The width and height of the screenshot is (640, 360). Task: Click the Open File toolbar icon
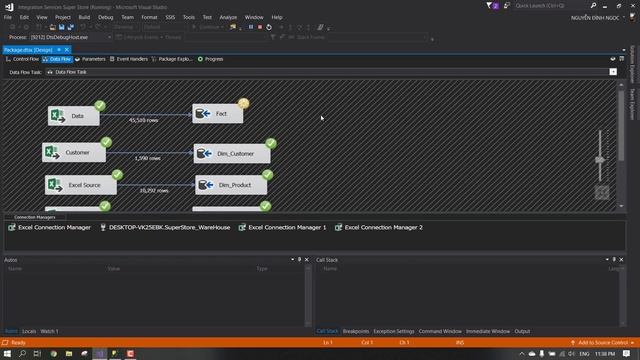[52, 27]
